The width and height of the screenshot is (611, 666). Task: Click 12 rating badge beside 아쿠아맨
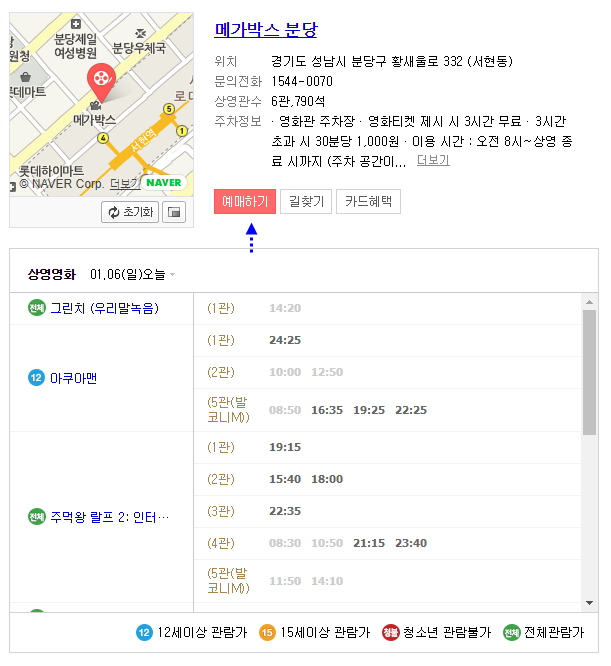(x=37, y=378)
